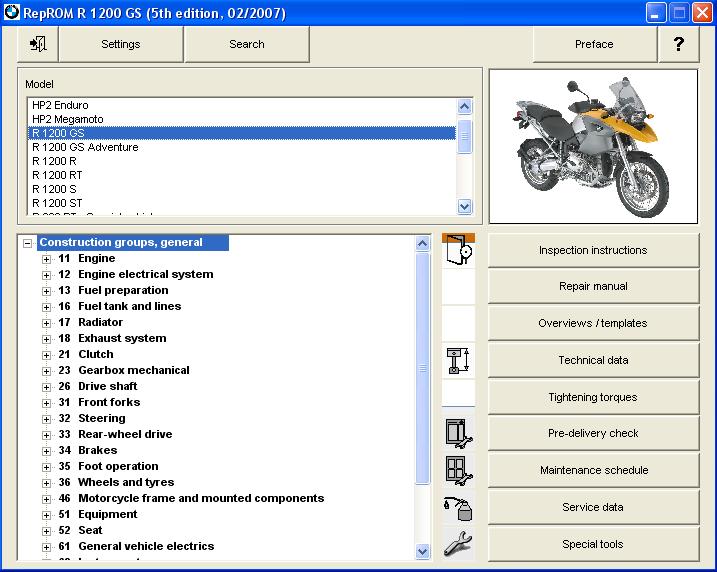Expand the 11 Engine tree node
Viewport: 717px width, 572px height.
(x=46, y=259)
